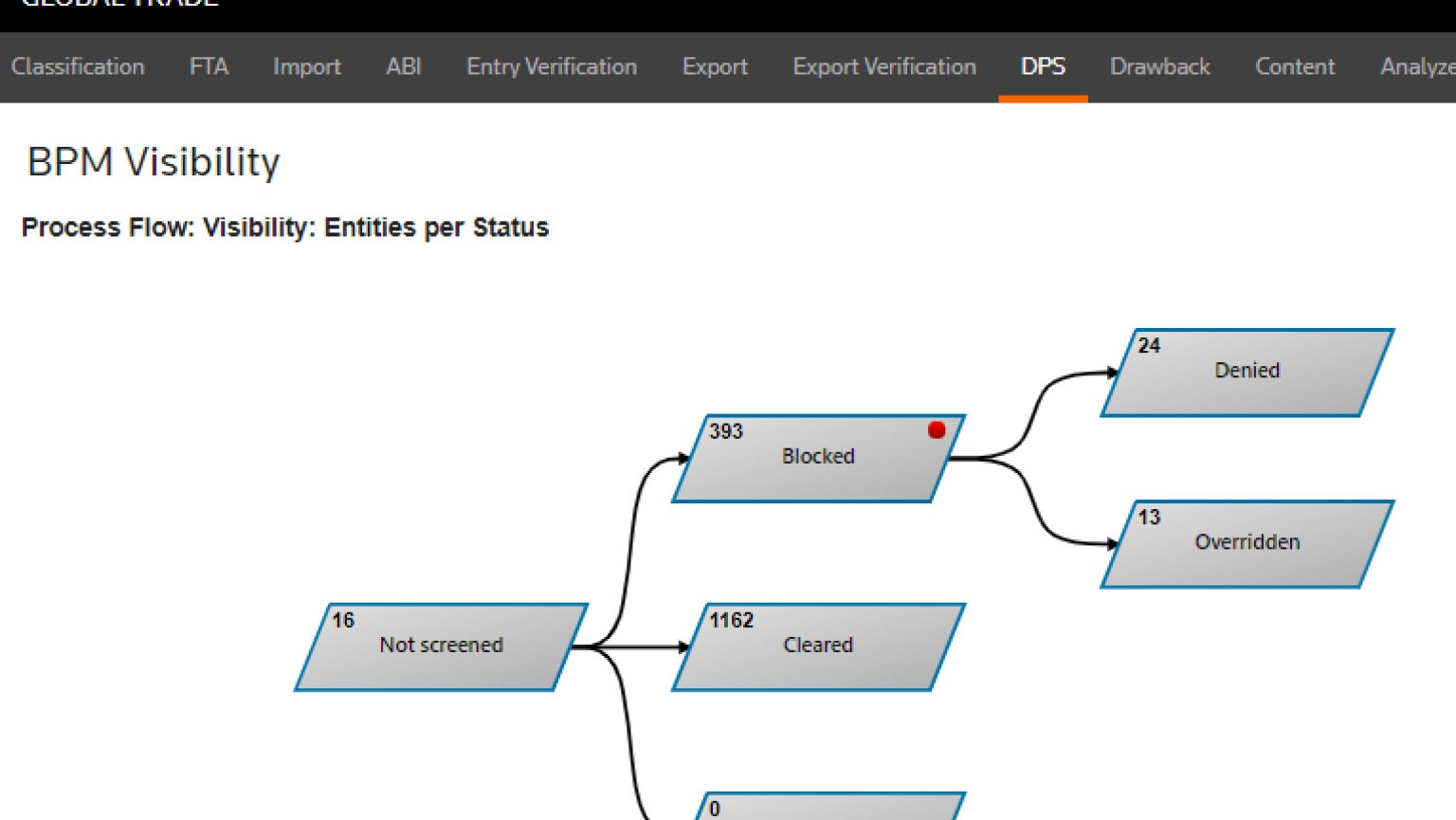
Task: Open the Overridden status node
Action: click(1247, 543)
